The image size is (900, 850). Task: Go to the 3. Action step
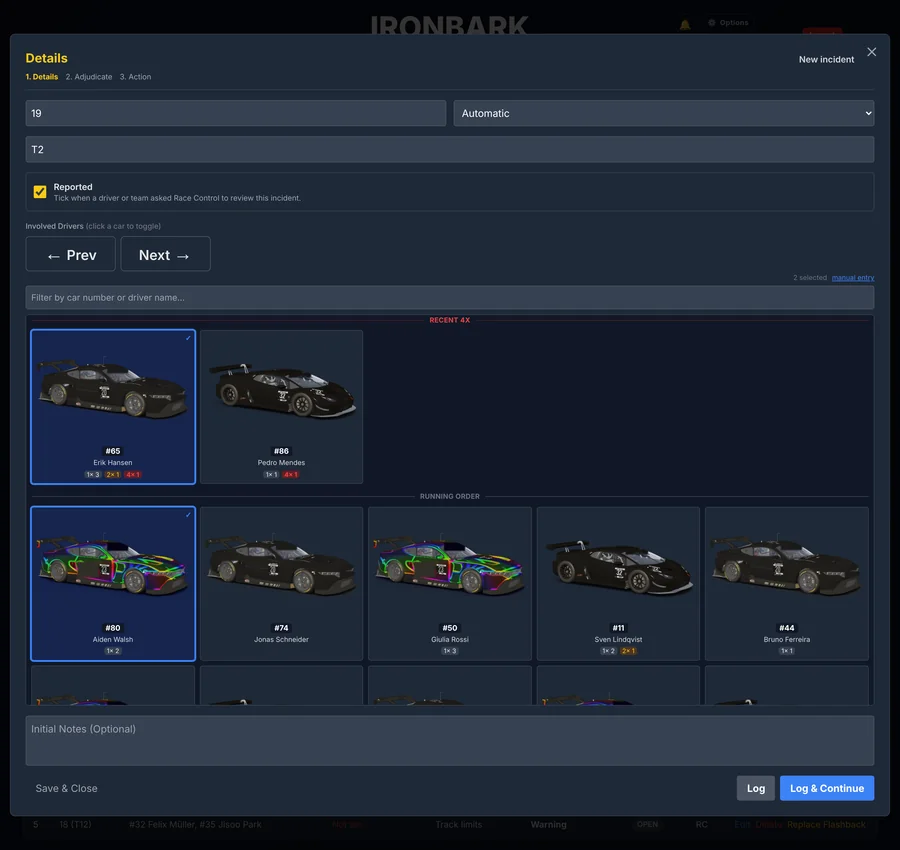click(x=135, y=77)
